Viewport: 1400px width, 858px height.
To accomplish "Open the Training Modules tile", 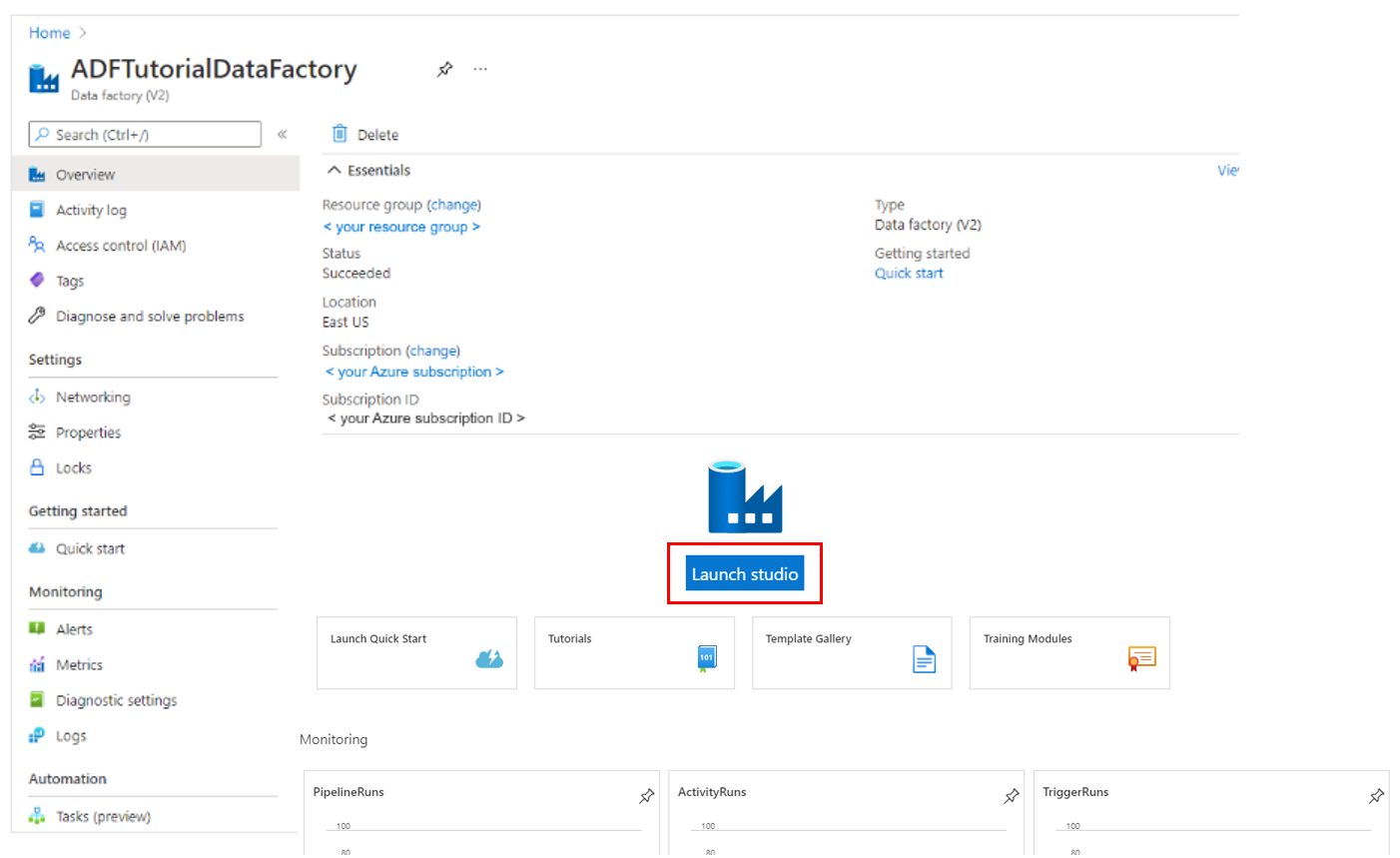I will (1069, 653).
